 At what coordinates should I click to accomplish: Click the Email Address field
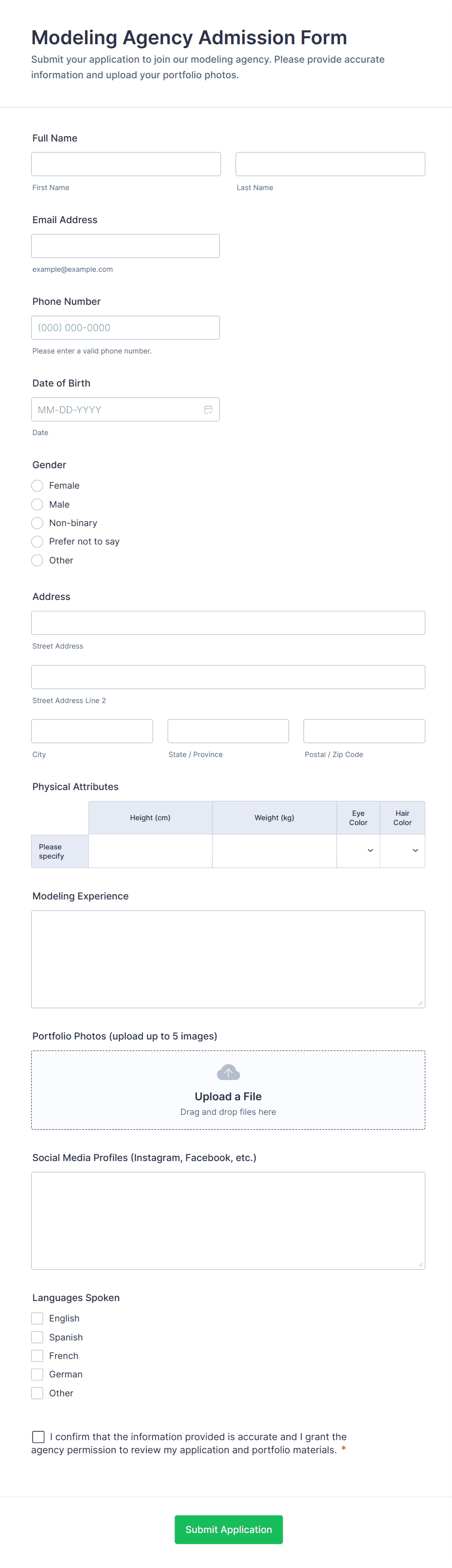click(125, 246)
